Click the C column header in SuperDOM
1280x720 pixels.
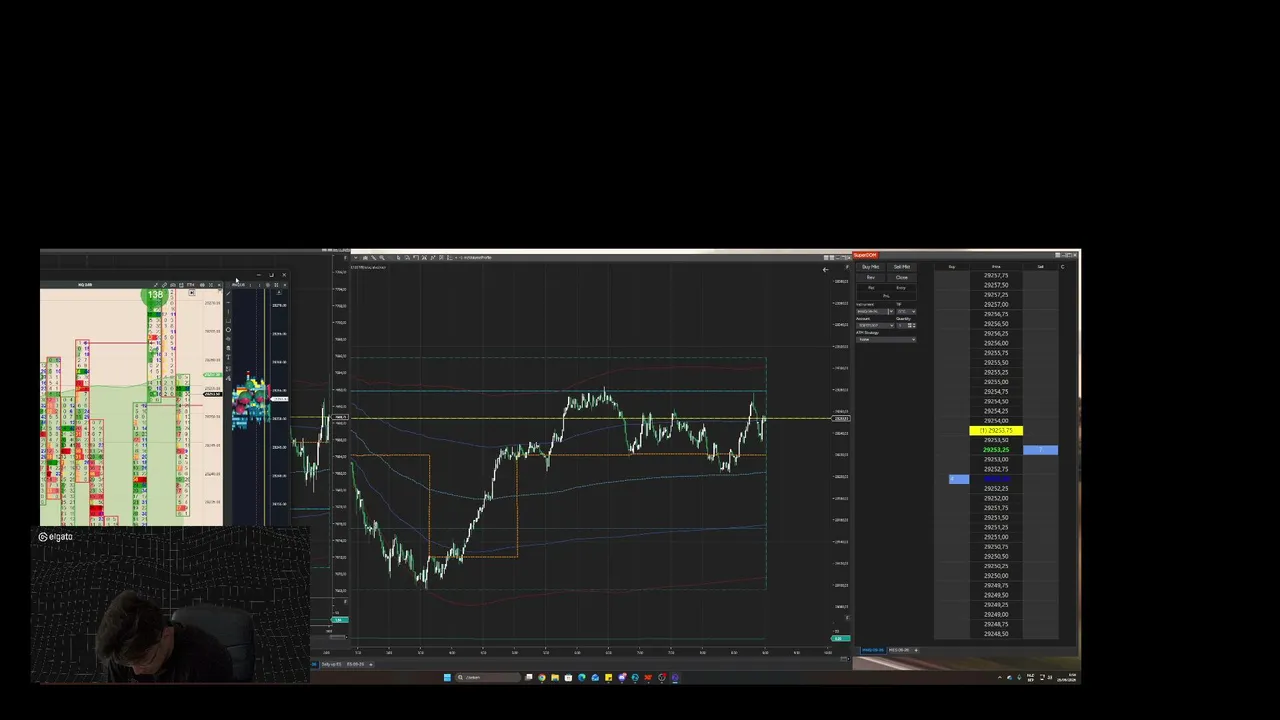click(x=1063, y=267)
